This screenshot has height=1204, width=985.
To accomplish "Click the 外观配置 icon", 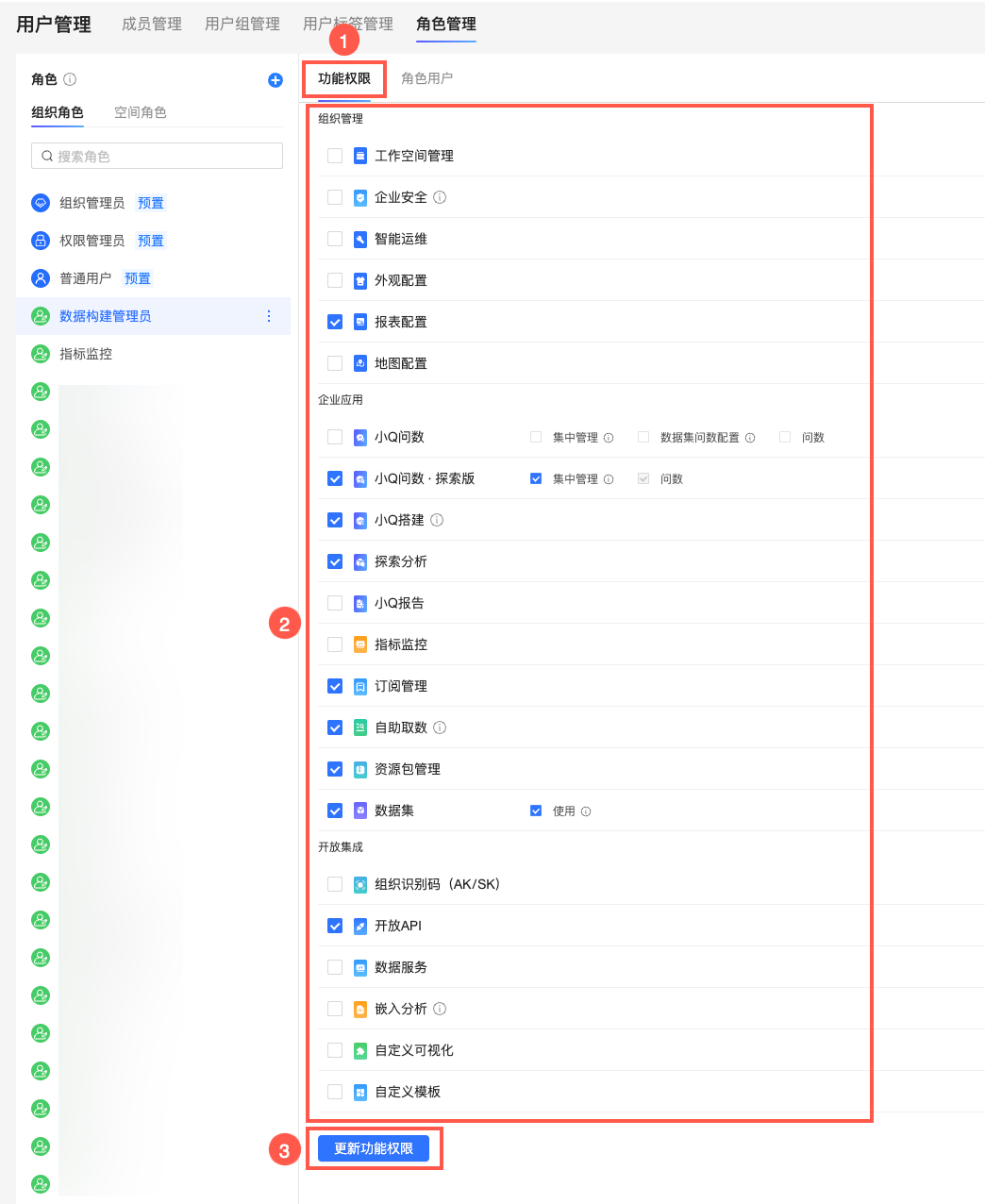I will coord(360,280).
